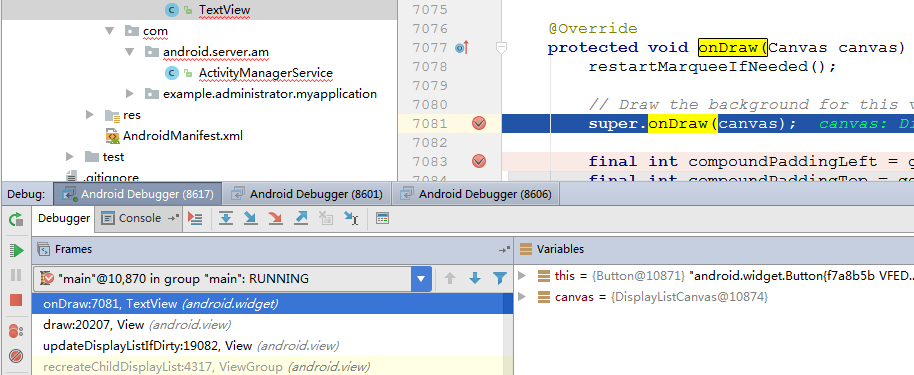
Task: Collapse the android.server.am package
Action: 130,51
